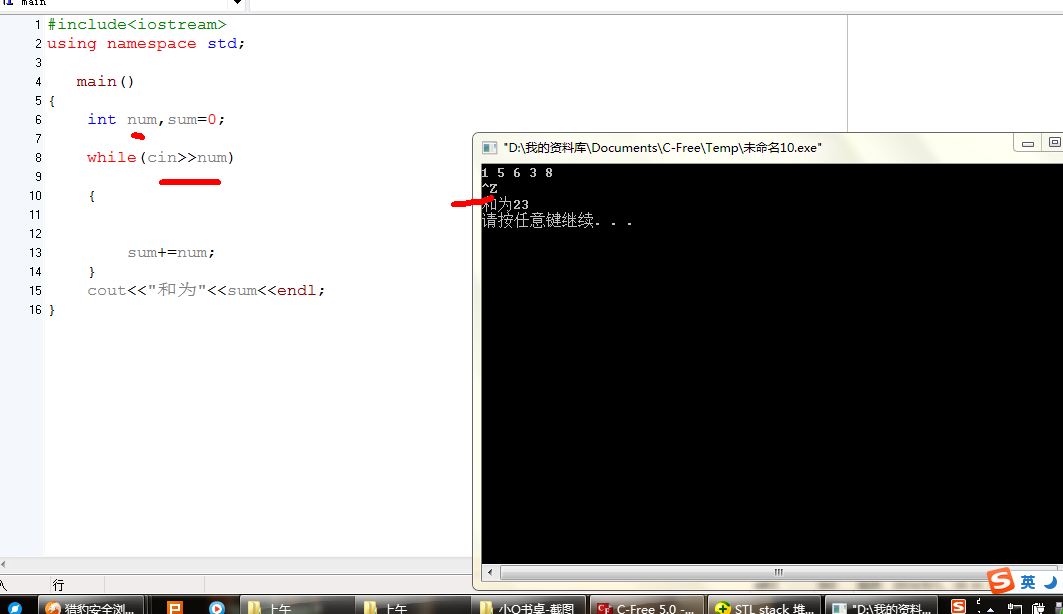Click line number 16 in gutter
Image resolution: width=1063 pixels, height=614 pixels.
35,310
